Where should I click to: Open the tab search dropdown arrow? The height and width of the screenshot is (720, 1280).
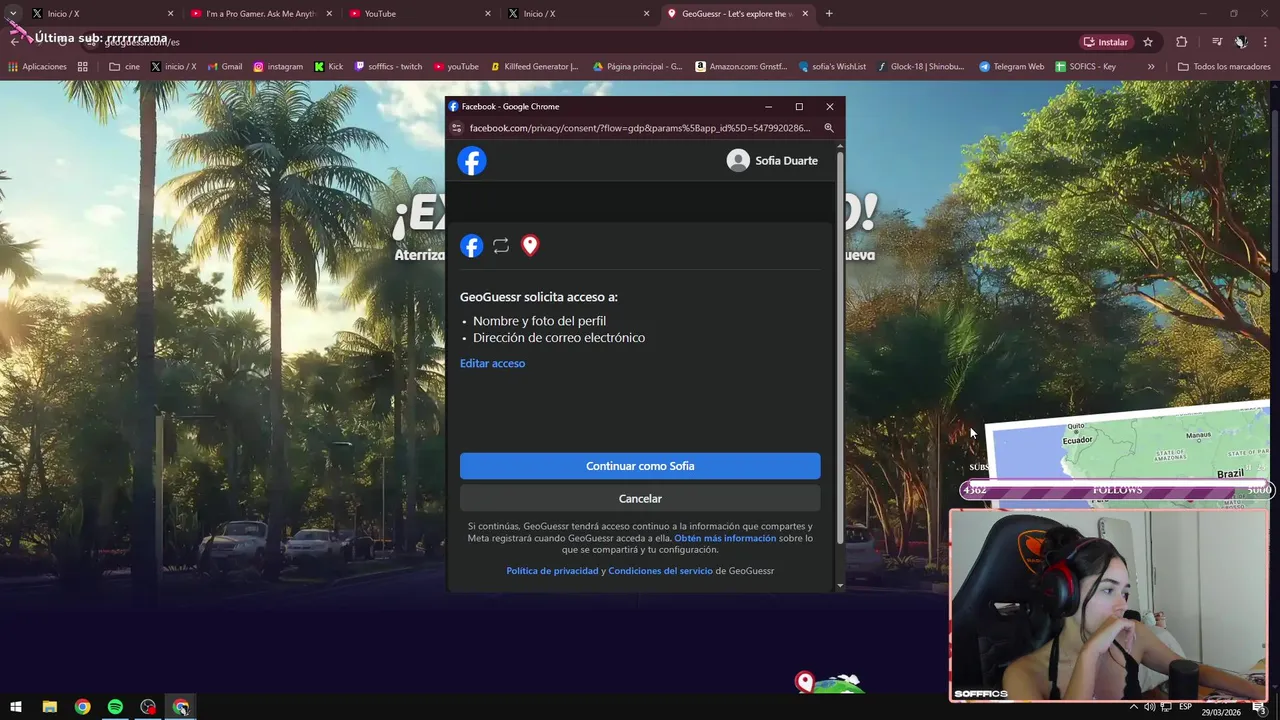[x=15, y=14]
